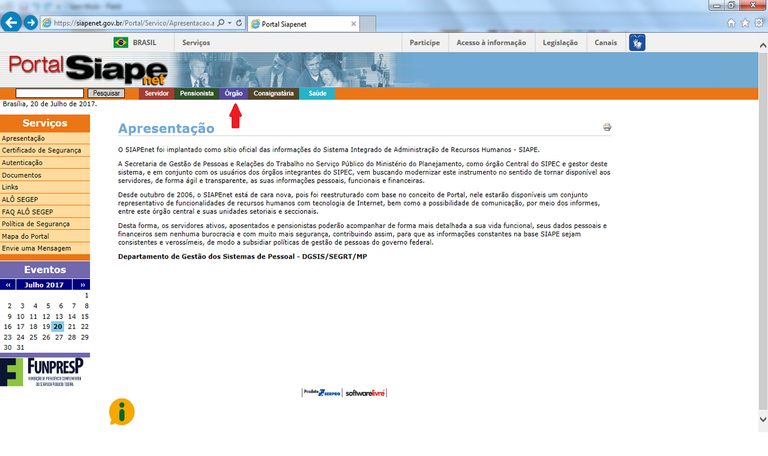This screenshot has height=456, width=768.
Task: Click the scrollbar up arrow
Action: [763, 45]
